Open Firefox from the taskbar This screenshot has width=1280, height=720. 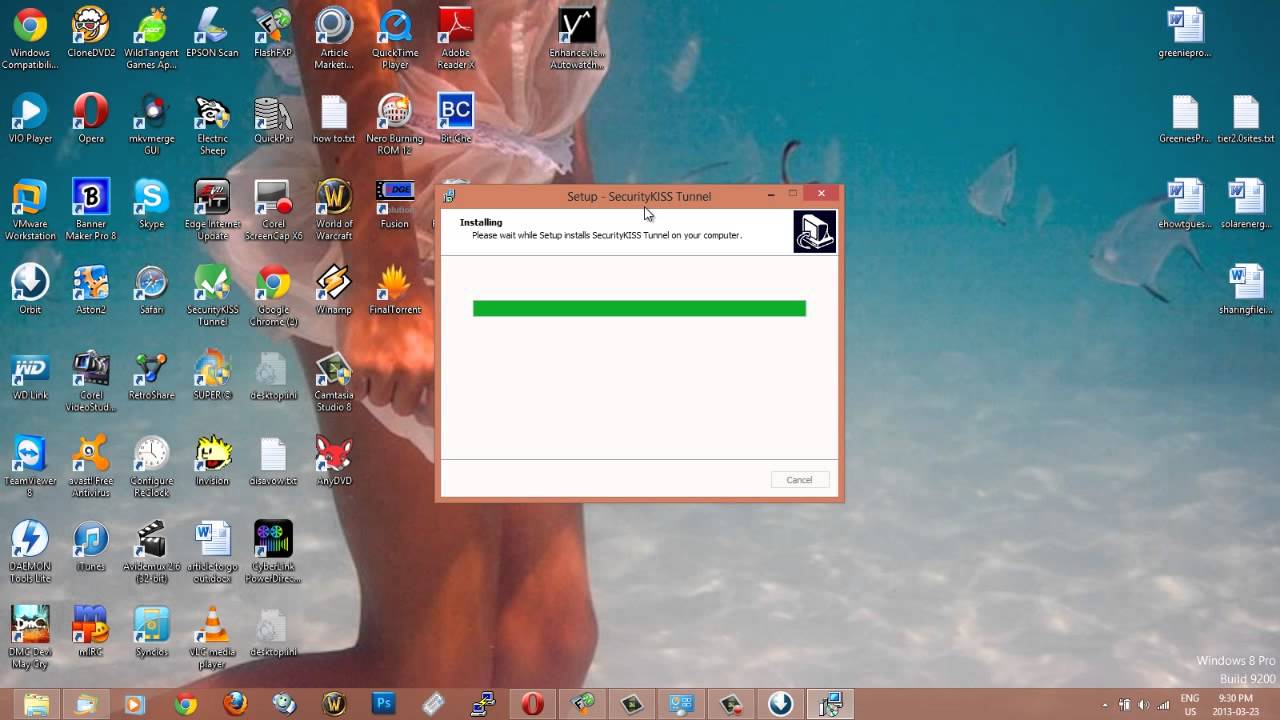tap(235, 704)
